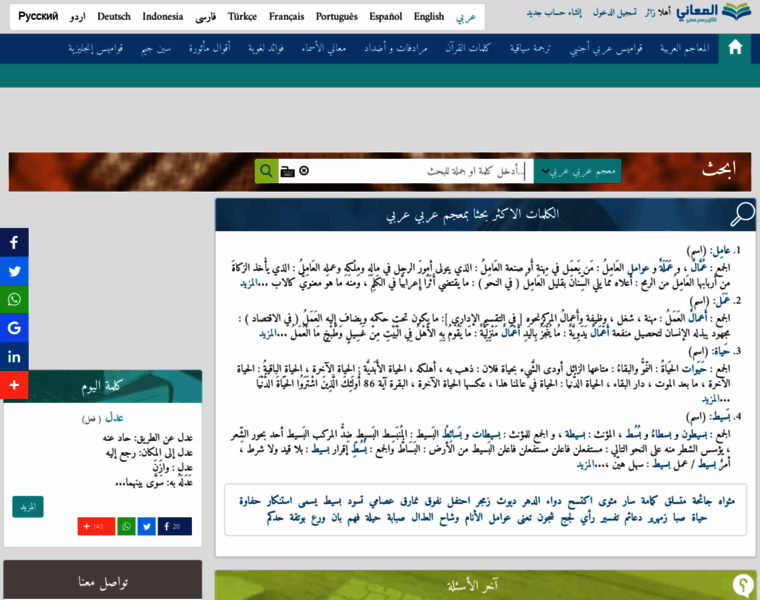Click تواصل معنا panel header
Screen dimensions: 760x600
(103, 580)
